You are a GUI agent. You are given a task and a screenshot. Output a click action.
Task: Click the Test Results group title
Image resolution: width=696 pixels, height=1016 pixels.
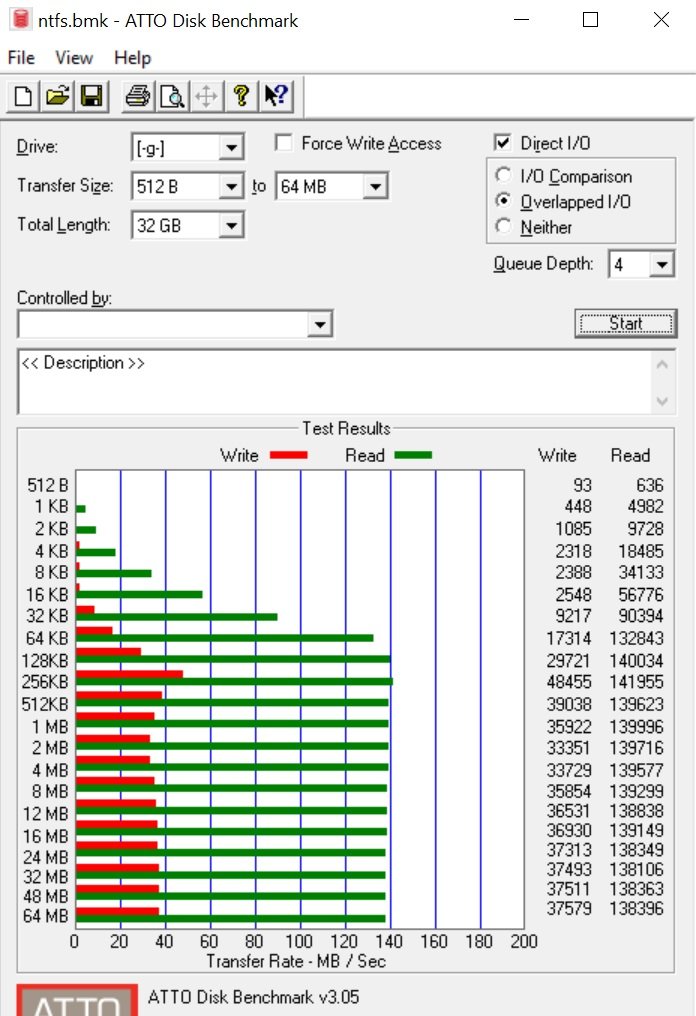tap(346, 428)
